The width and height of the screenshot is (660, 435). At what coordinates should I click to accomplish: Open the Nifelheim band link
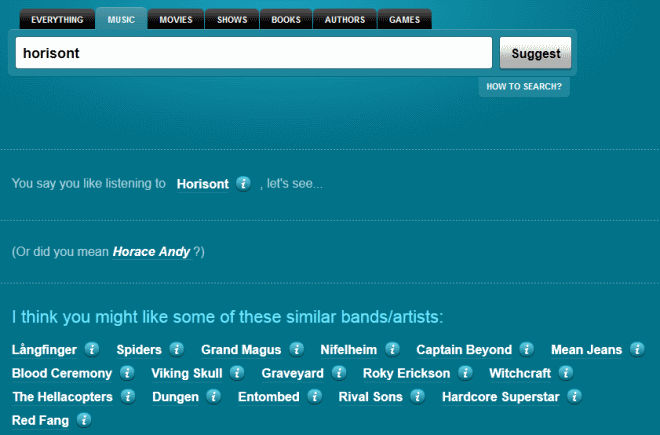point(349,350)
